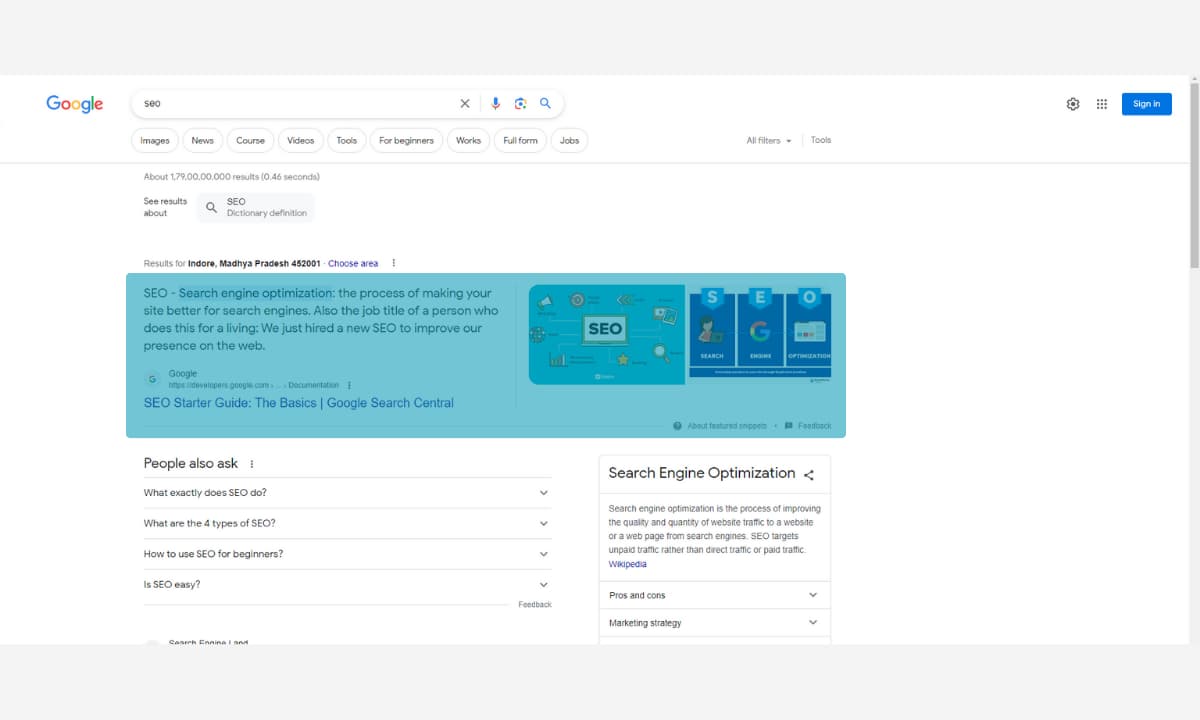The height and width of the screenshot is (720, 1200).
Task: Select the Tools filter chip
Action: point(347,141)
